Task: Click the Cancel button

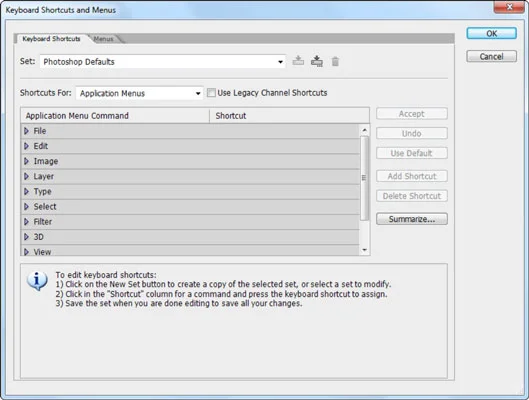Action: 492,56
